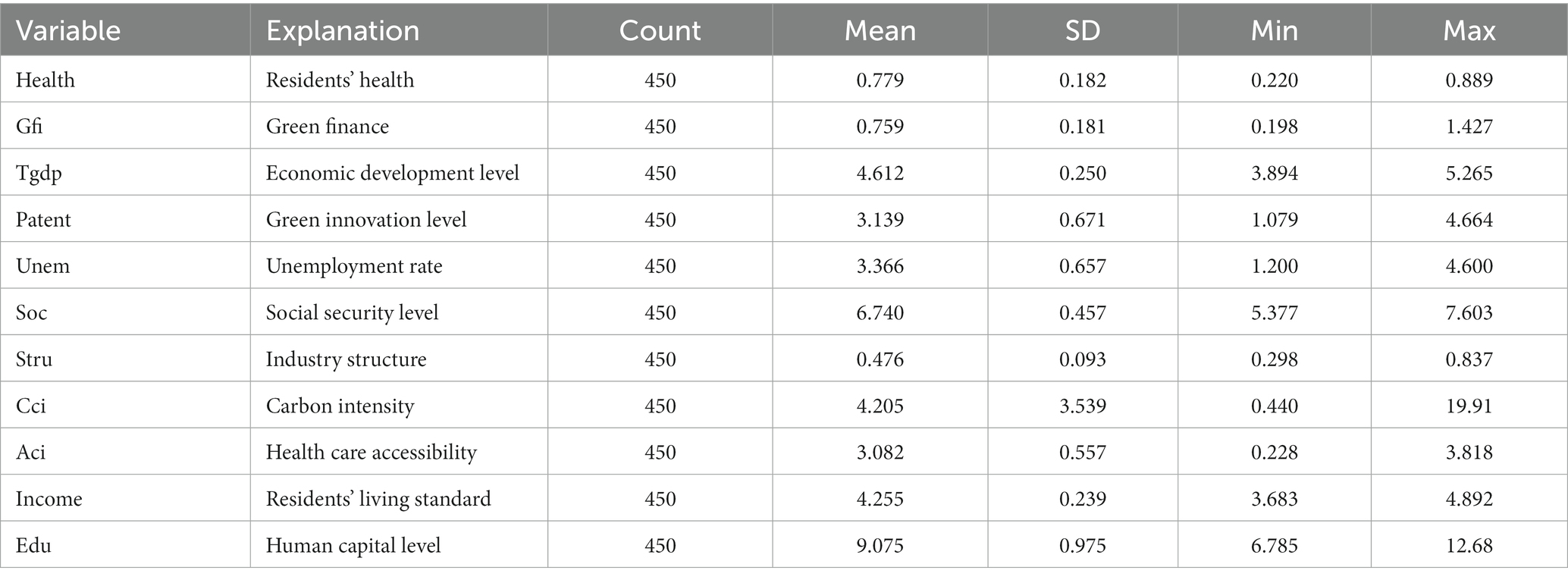Click Cci max value 19.91

(x=1469, y=406)
